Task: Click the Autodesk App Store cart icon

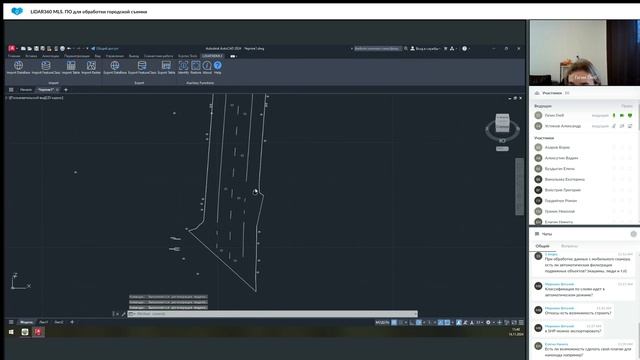Action: (446, 49)
